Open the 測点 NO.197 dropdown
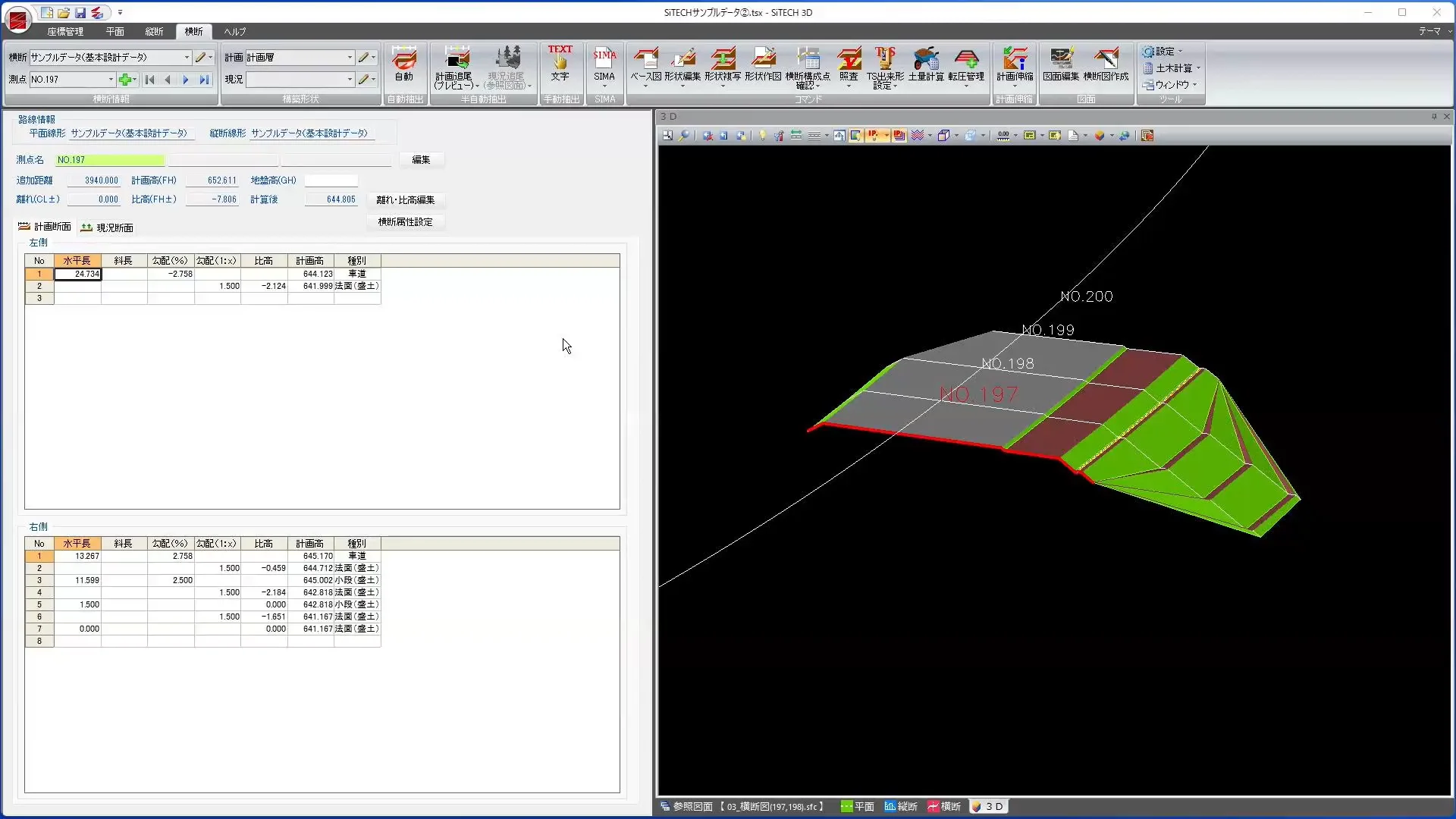1456x819 pixels. click(x=111, y=79)
